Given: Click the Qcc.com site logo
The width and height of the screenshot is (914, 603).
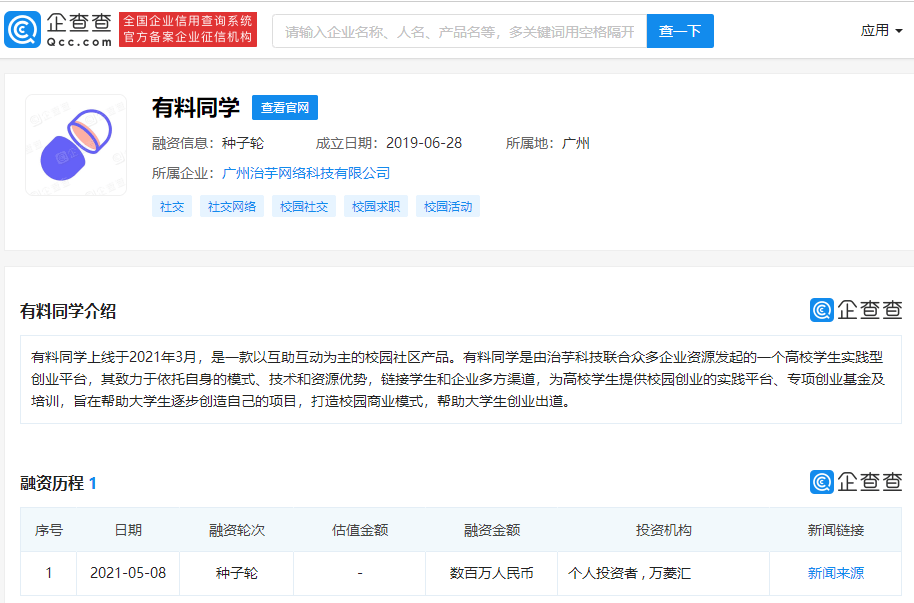Looking at the screenshot, I should pyautogui.click(x=58, y=30).
